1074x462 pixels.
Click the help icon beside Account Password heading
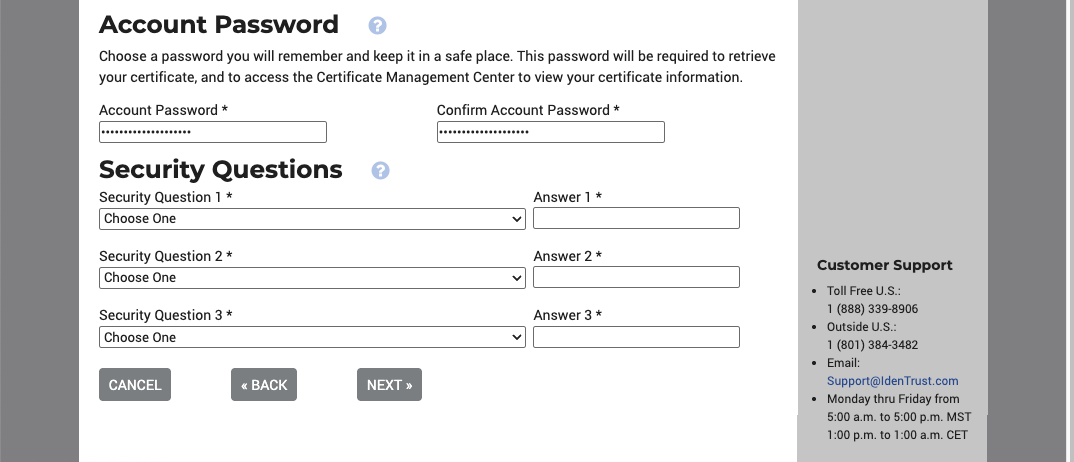(377, 26)
